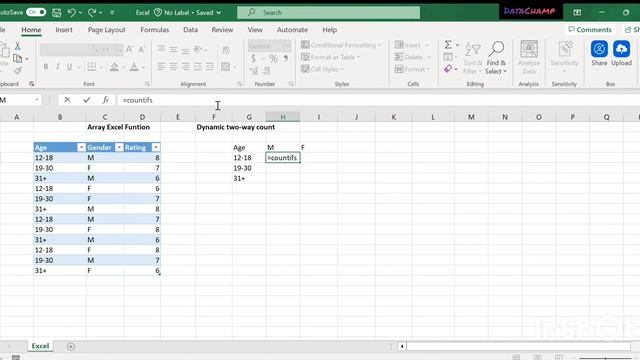
Task: Open Find & Select menu
Action: pyautogui.click(x=496, y=58)
